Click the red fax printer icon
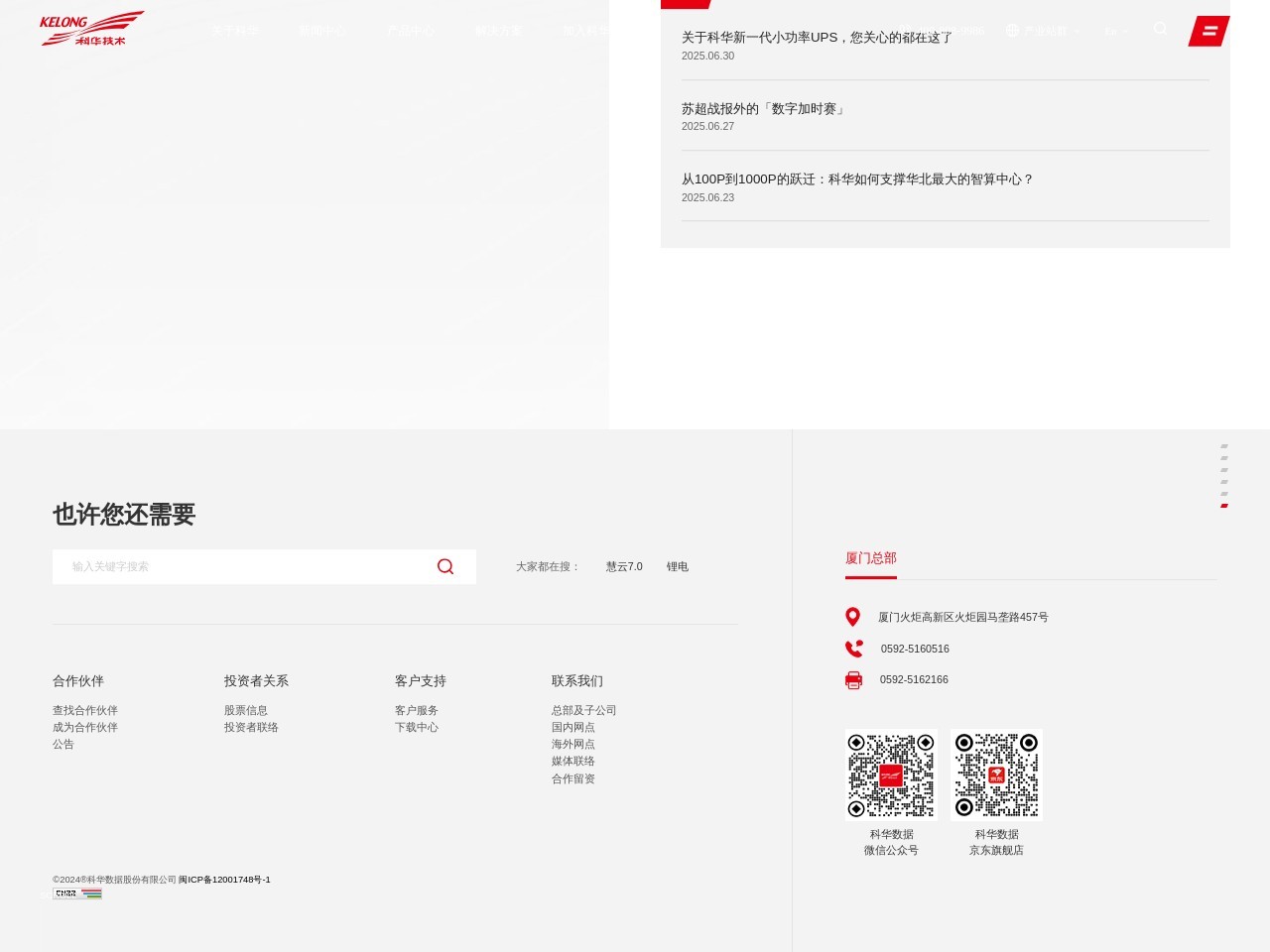Screen dimensions: 1270x952 pyautogui.click(x=853, y=680)
